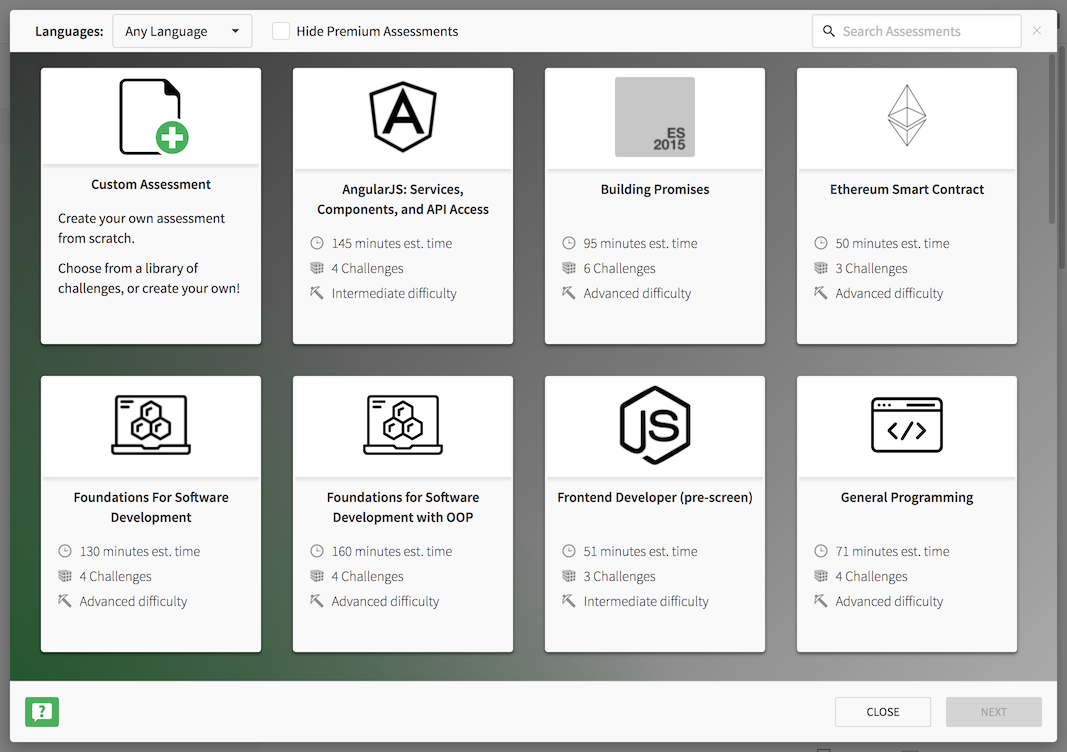Viewport: 1067px width, 752px height.
Task: Click the JS hexagon Frontend Developer icon
Action: click(x=654, y=424)
